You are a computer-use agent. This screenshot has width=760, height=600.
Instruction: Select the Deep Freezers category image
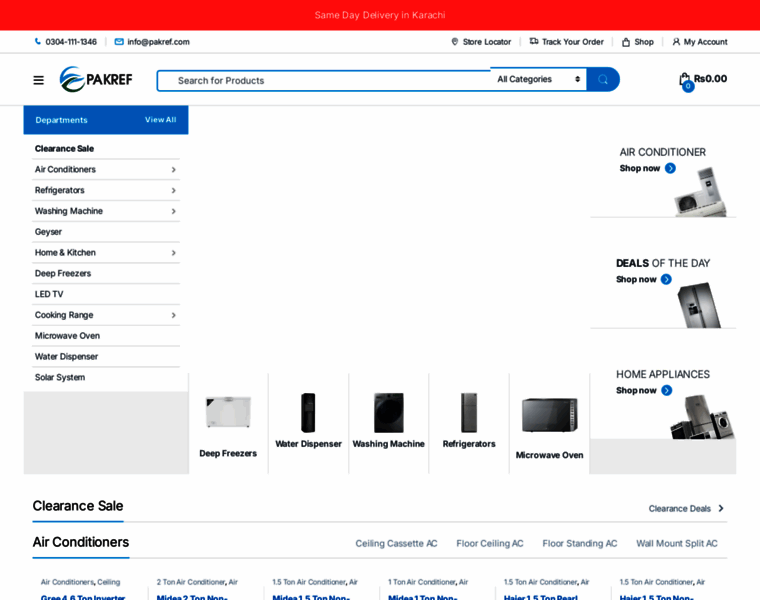tap(228, 412)
